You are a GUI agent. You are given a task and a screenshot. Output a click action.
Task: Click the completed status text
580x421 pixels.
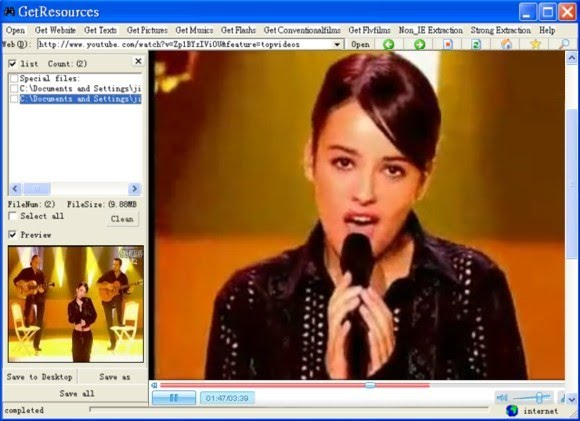click(24, 410)
